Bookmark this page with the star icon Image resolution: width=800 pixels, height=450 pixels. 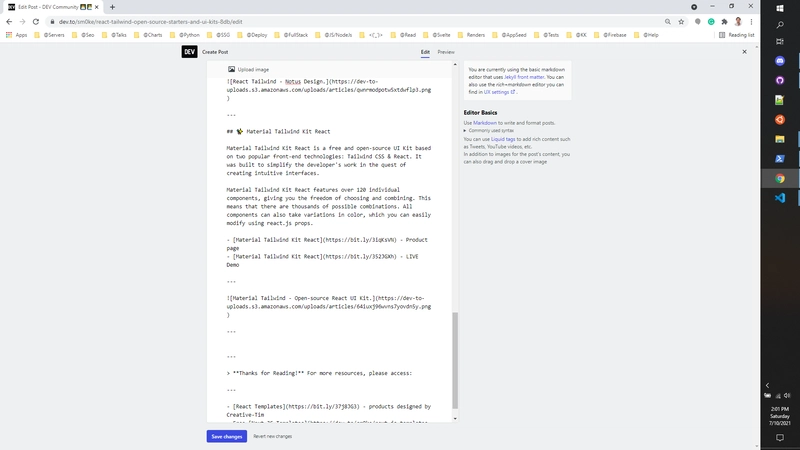coord(681,22)
